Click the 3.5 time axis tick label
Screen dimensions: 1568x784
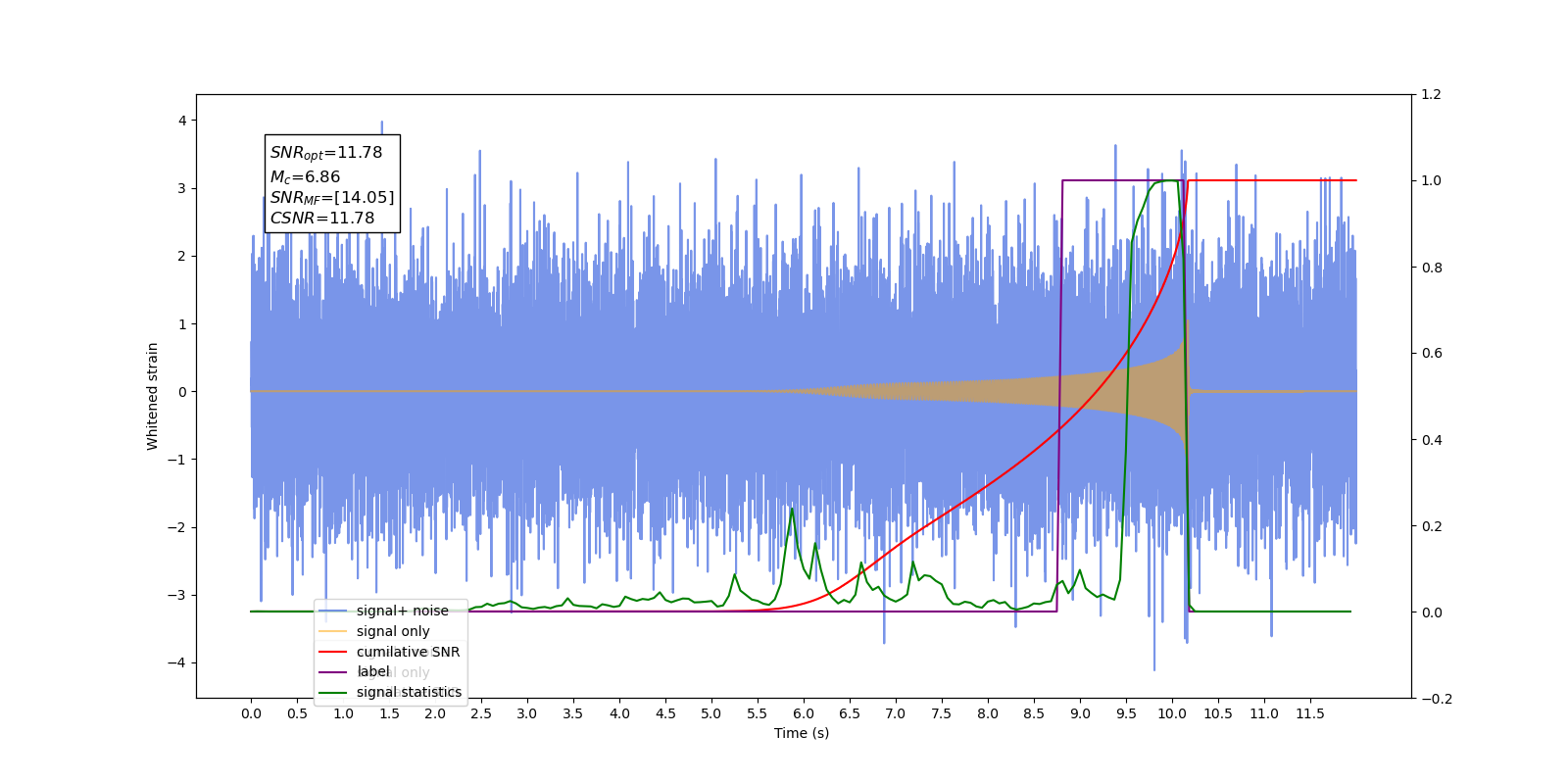pyautogui.click(x=573, y=713)
